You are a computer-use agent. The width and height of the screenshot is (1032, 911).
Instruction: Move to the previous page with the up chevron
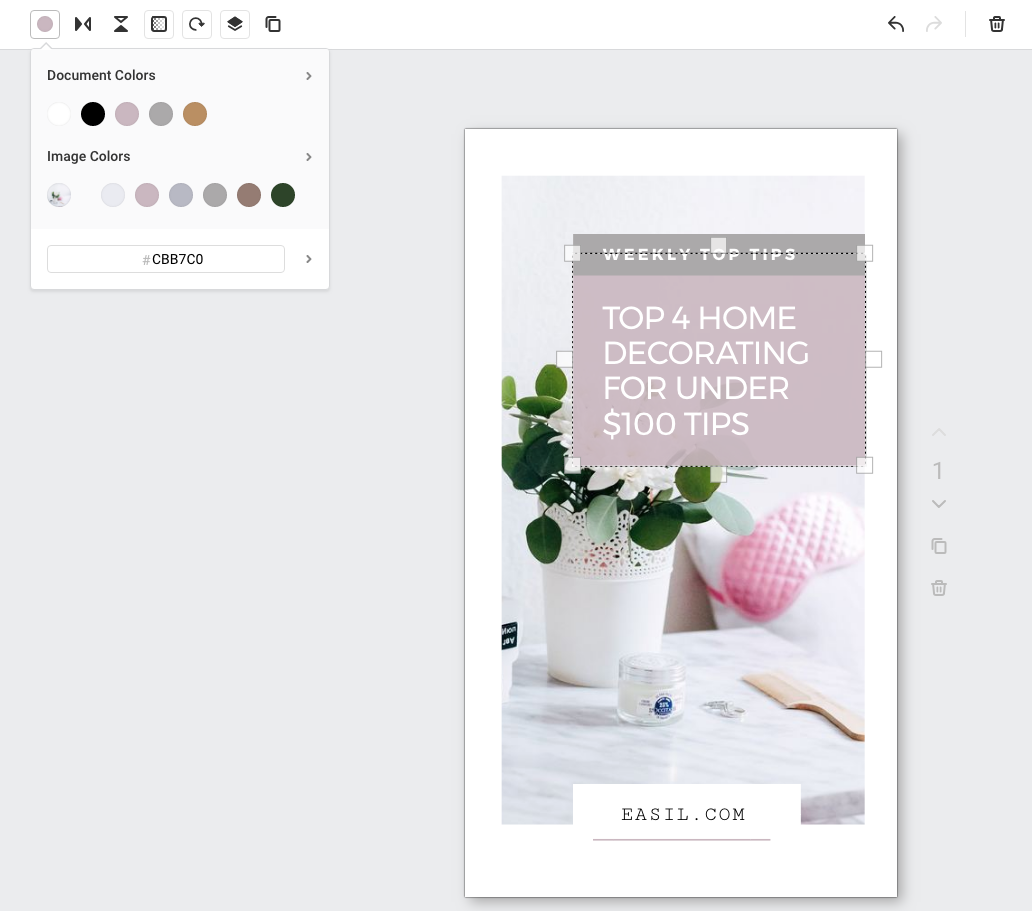(938, 432)
